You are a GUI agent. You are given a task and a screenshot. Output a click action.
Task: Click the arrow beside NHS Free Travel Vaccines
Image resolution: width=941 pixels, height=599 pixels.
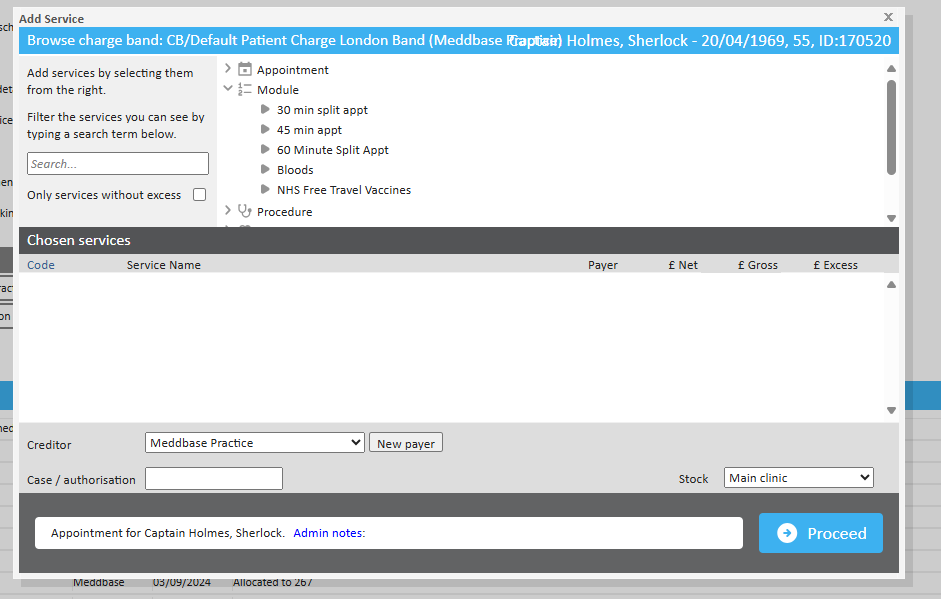pyautogui.click(x=266, y=190)
